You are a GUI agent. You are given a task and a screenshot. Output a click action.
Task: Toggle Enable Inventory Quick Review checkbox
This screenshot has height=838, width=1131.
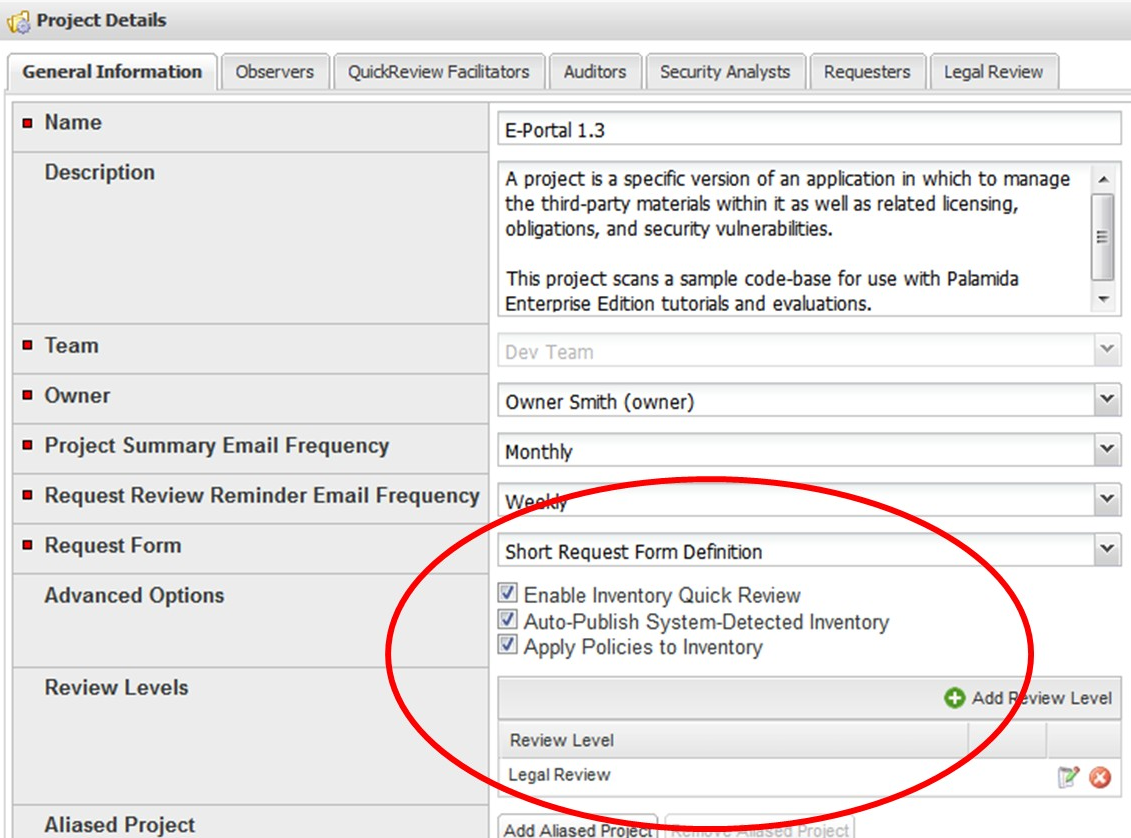pos(508,594)
